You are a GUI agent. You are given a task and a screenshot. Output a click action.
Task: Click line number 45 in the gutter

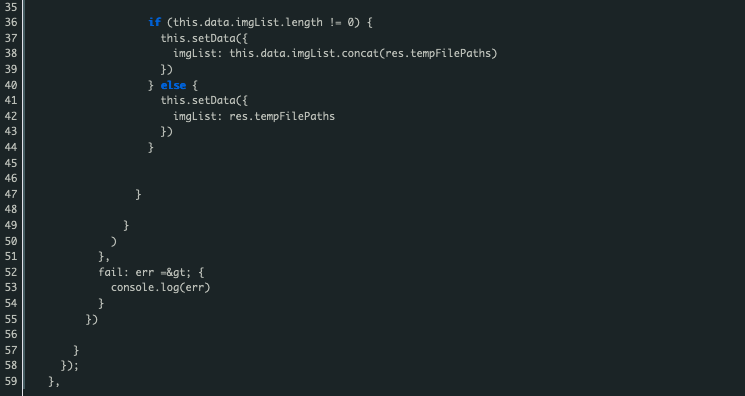tap(11, 163)
